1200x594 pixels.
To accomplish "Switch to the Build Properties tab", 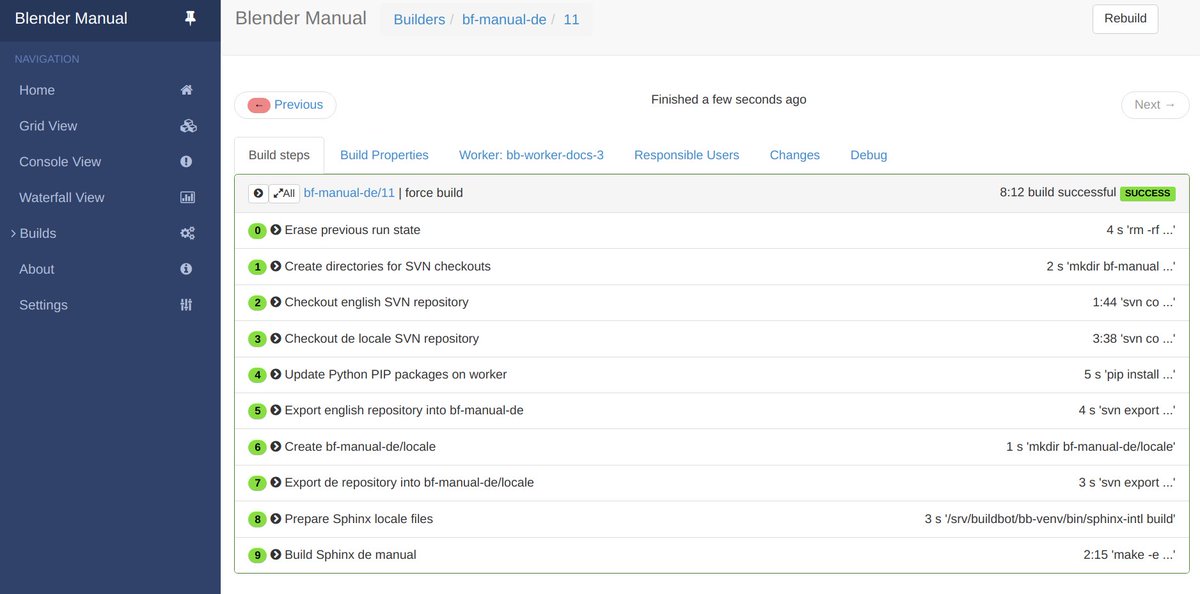I will (x=384, y=155).
